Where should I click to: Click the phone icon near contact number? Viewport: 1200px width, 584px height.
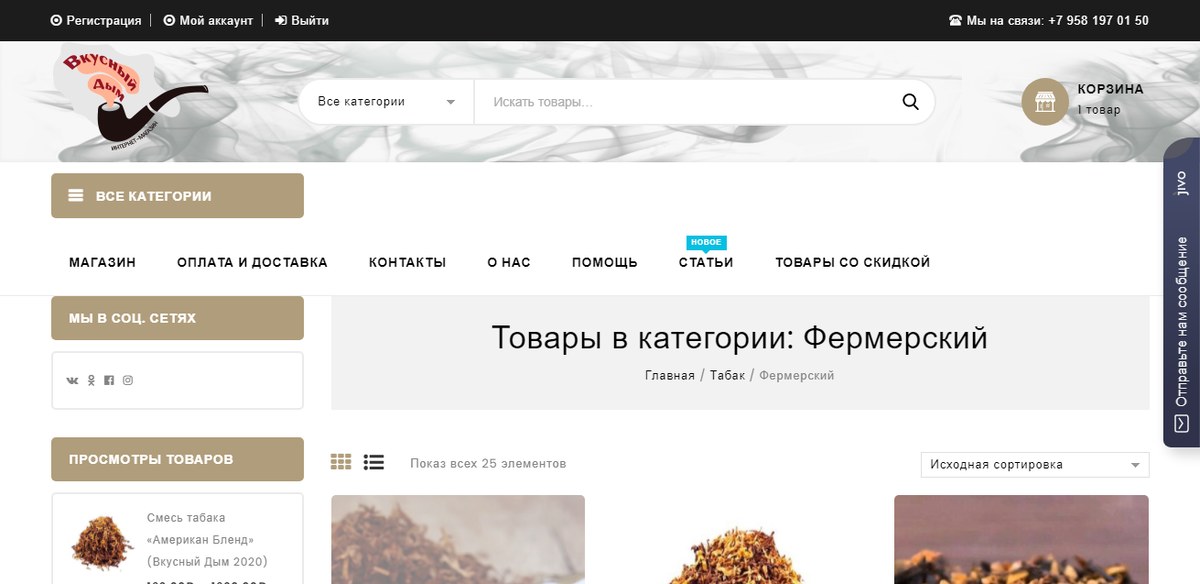(955, 20)
